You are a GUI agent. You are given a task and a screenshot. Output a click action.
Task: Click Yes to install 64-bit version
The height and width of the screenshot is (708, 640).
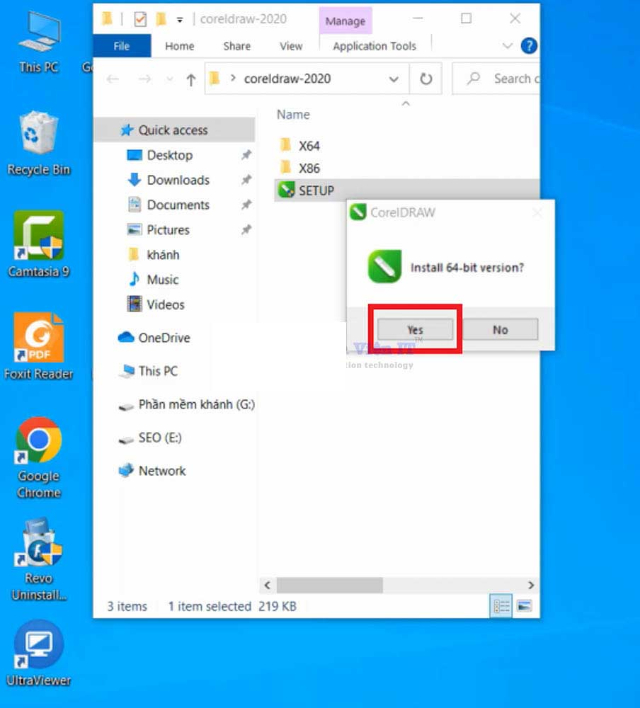pos(415,329)
